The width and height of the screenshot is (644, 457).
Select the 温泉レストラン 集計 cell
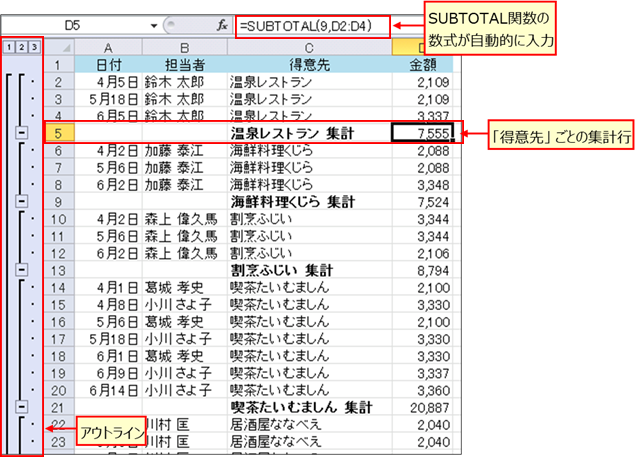coord(309,133)
